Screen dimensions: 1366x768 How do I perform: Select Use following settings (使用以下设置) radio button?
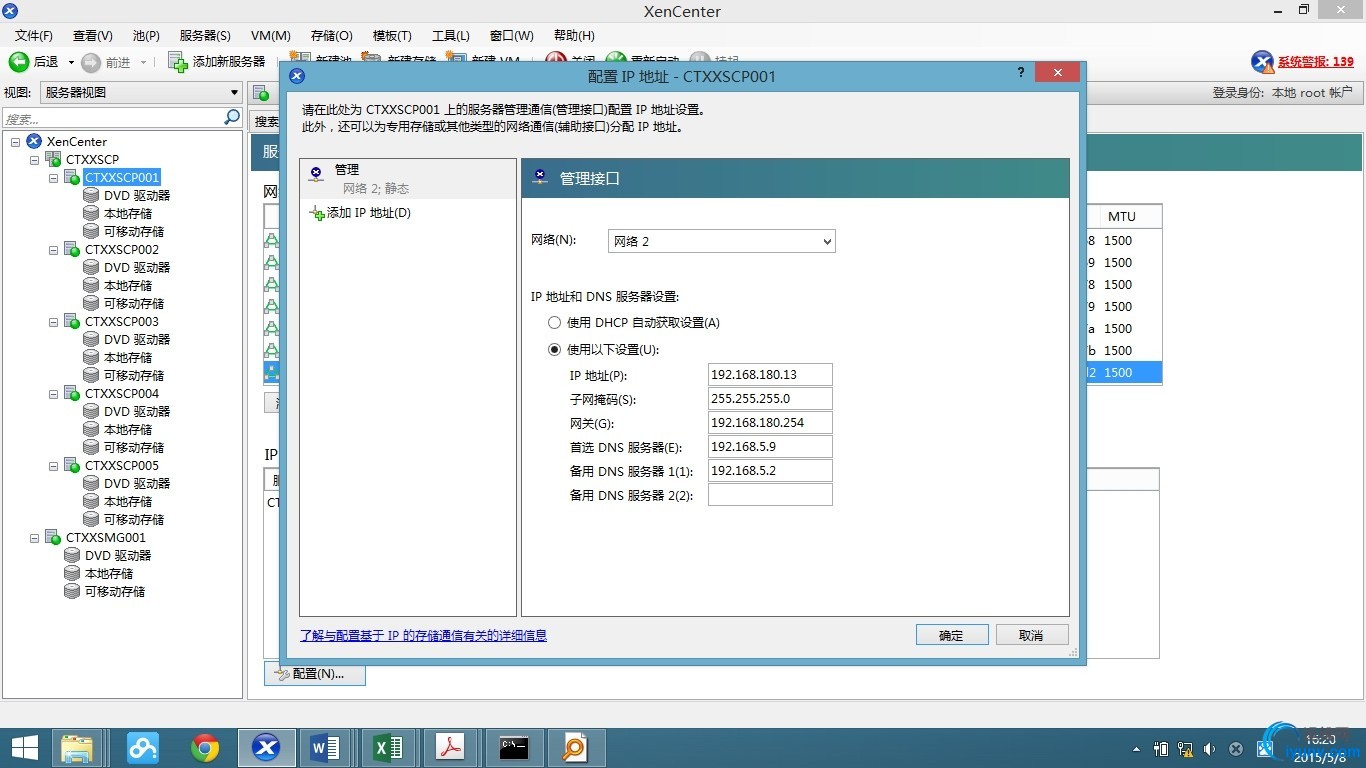coord(555,350)
